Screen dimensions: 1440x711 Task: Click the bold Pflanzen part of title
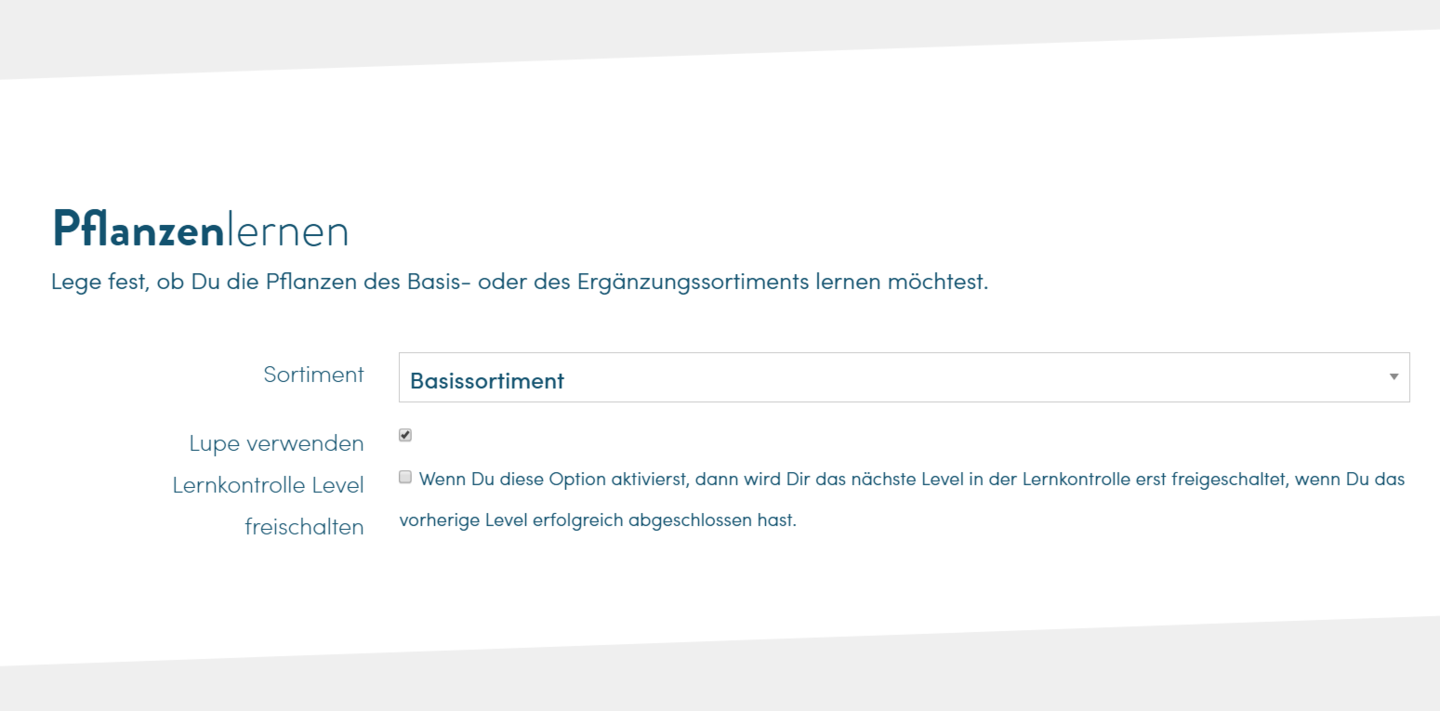click(x=138, y=231)
